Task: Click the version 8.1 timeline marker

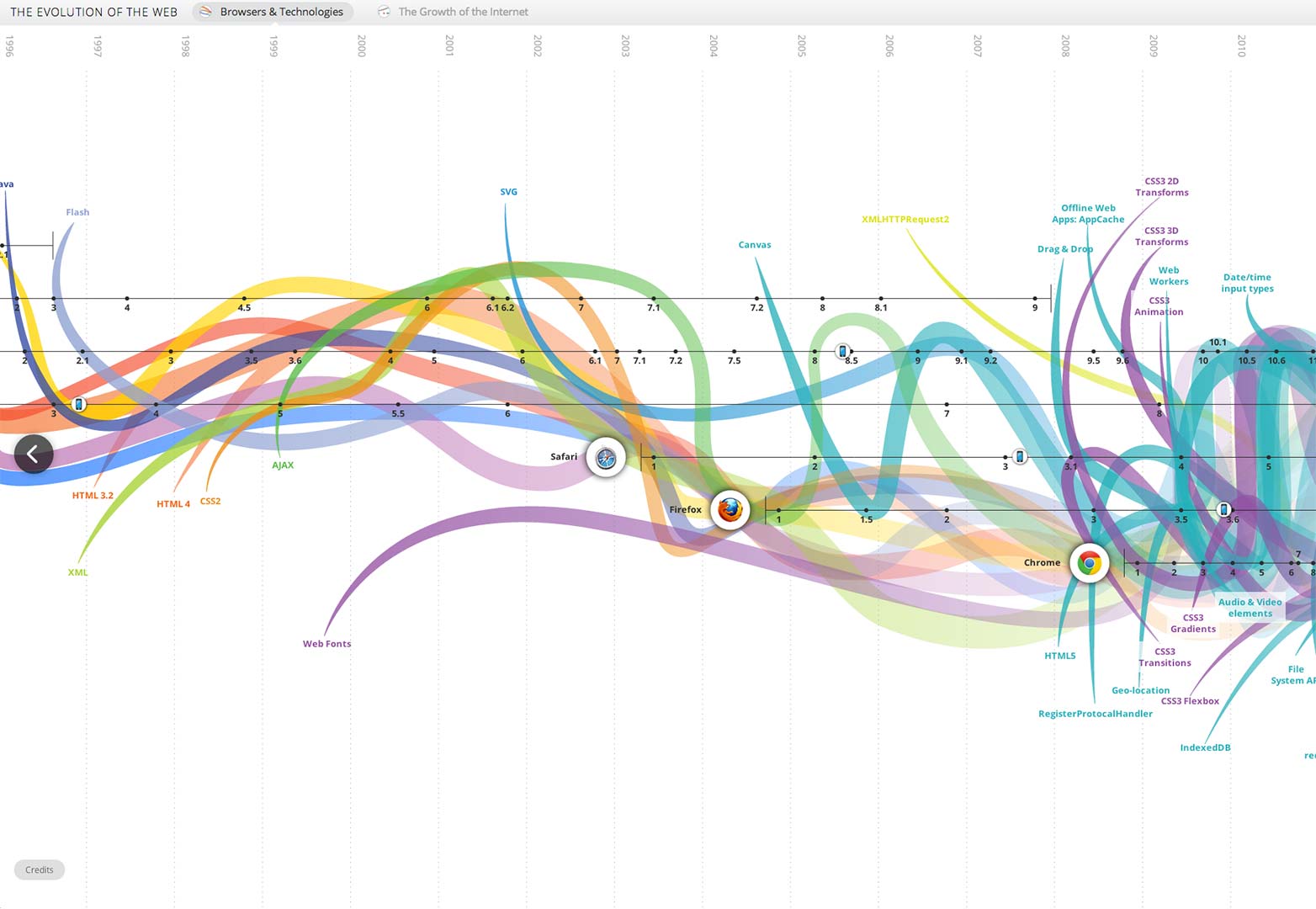Action: [881, 299]
